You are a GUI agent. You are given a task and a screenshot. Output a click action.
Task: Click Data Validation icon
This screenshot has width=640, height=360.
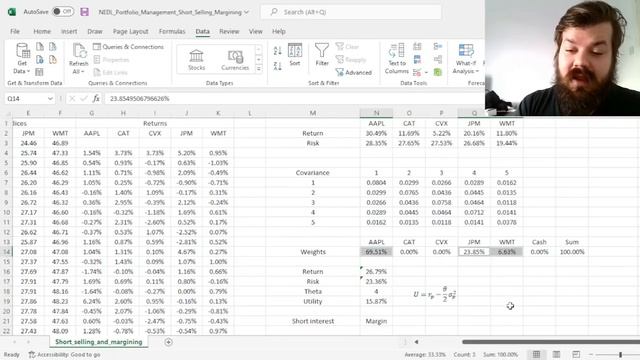click(417, 72)
